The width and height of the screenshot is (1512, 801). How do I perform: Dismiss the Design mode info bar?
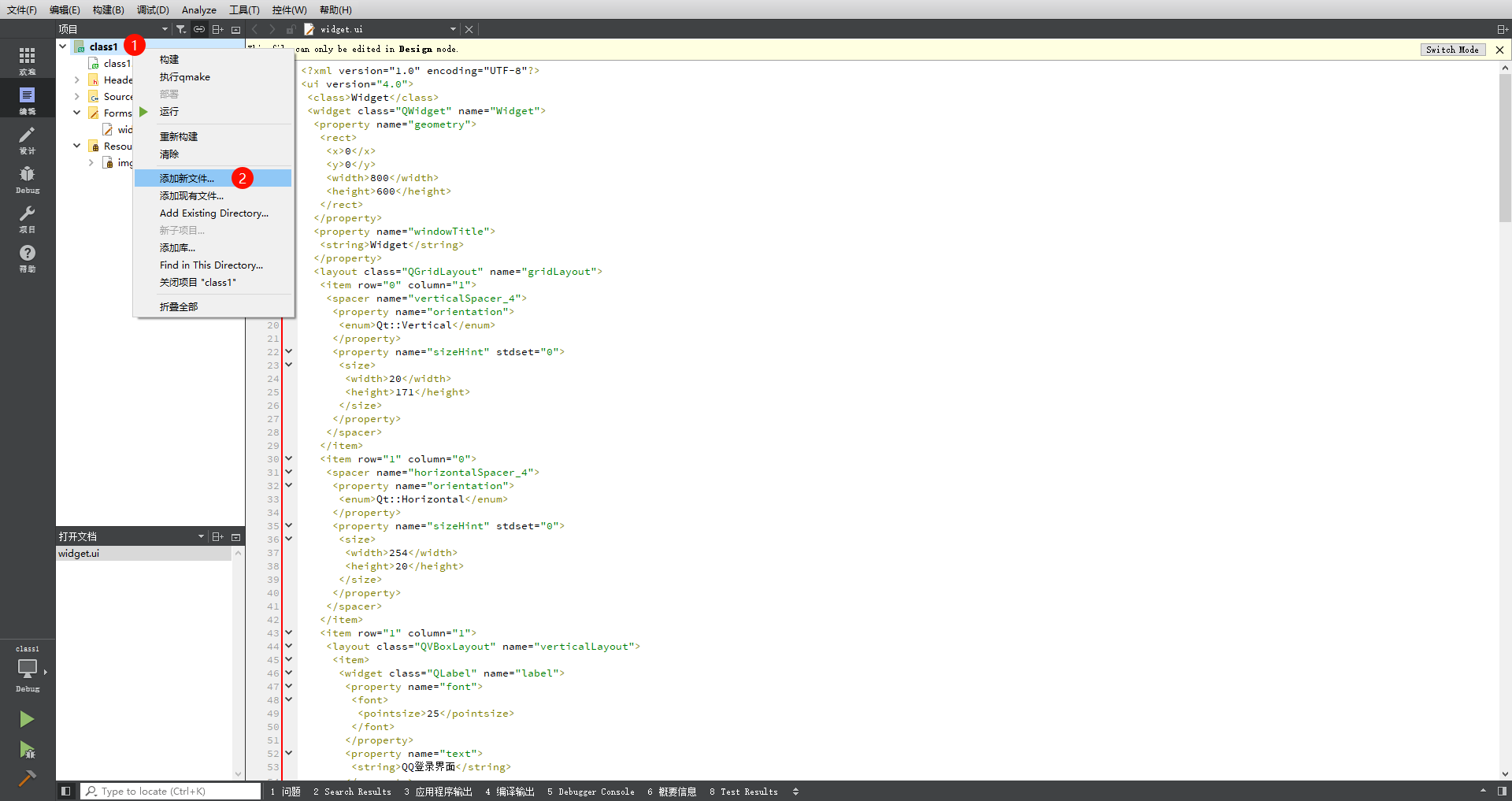pyautogui.click(x=1499, y=50)
